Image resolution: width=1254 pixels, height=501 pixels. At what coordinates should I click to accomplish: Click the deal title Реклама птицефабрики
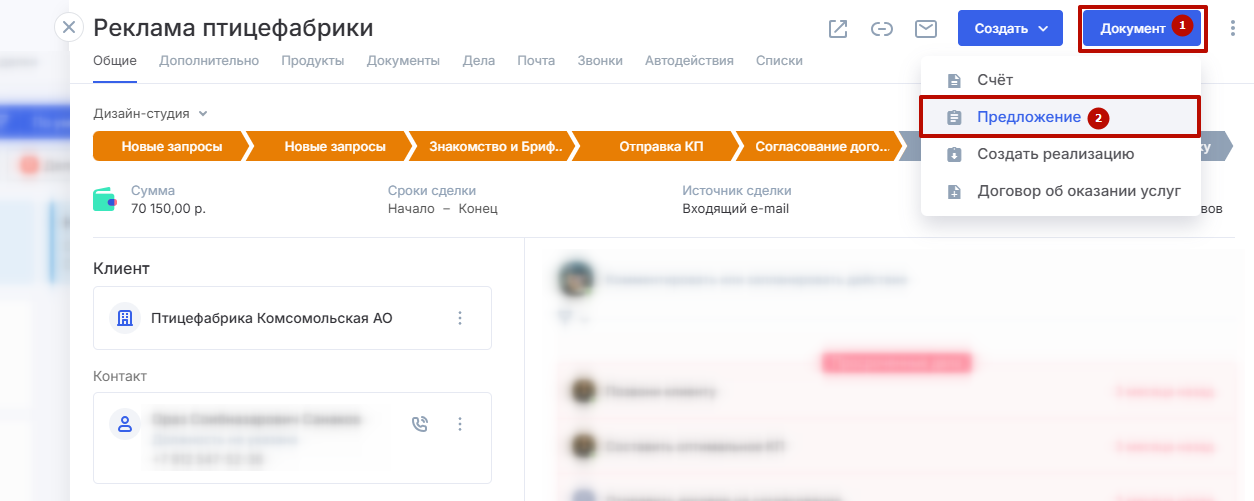point(233,28)
